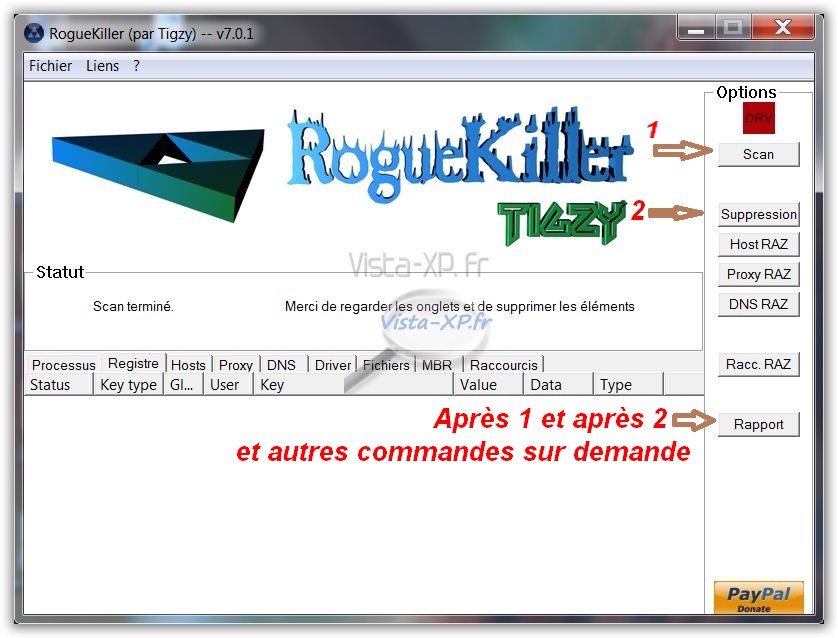Switch to the Processus tab
838x638 pixels.
point(63,365)
